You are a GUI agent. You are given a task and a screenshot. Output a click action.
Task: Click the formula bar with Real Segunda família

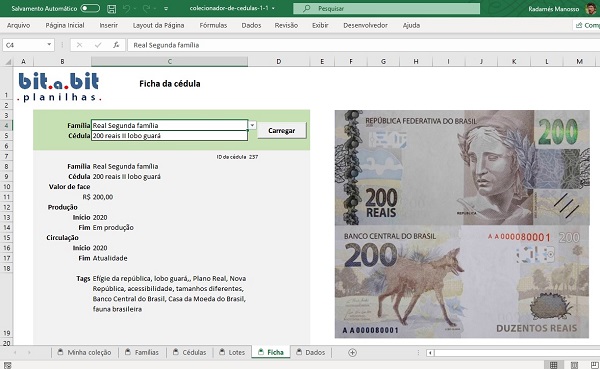364,45
